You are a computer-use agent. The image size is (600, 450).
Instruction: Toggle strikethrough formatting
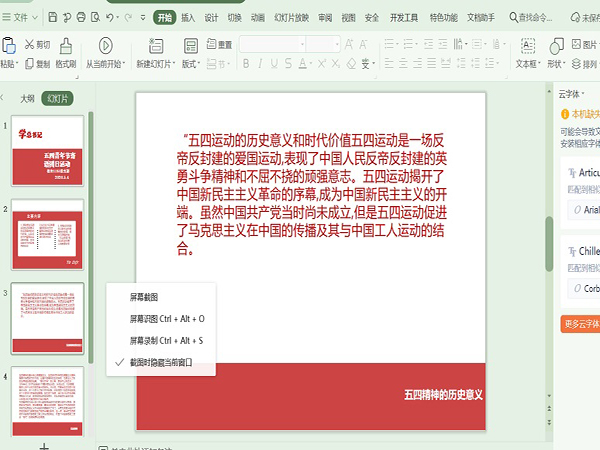point(288,64)
